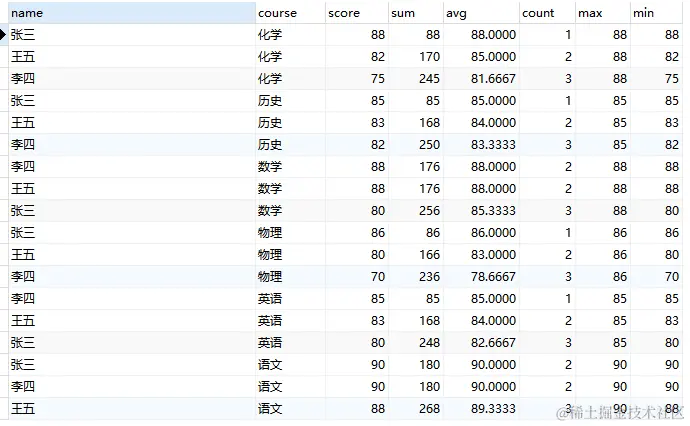This screenshot has height=426, width=690.
Task: Select the avg cell 85.3333
Action: click(481, 211)
